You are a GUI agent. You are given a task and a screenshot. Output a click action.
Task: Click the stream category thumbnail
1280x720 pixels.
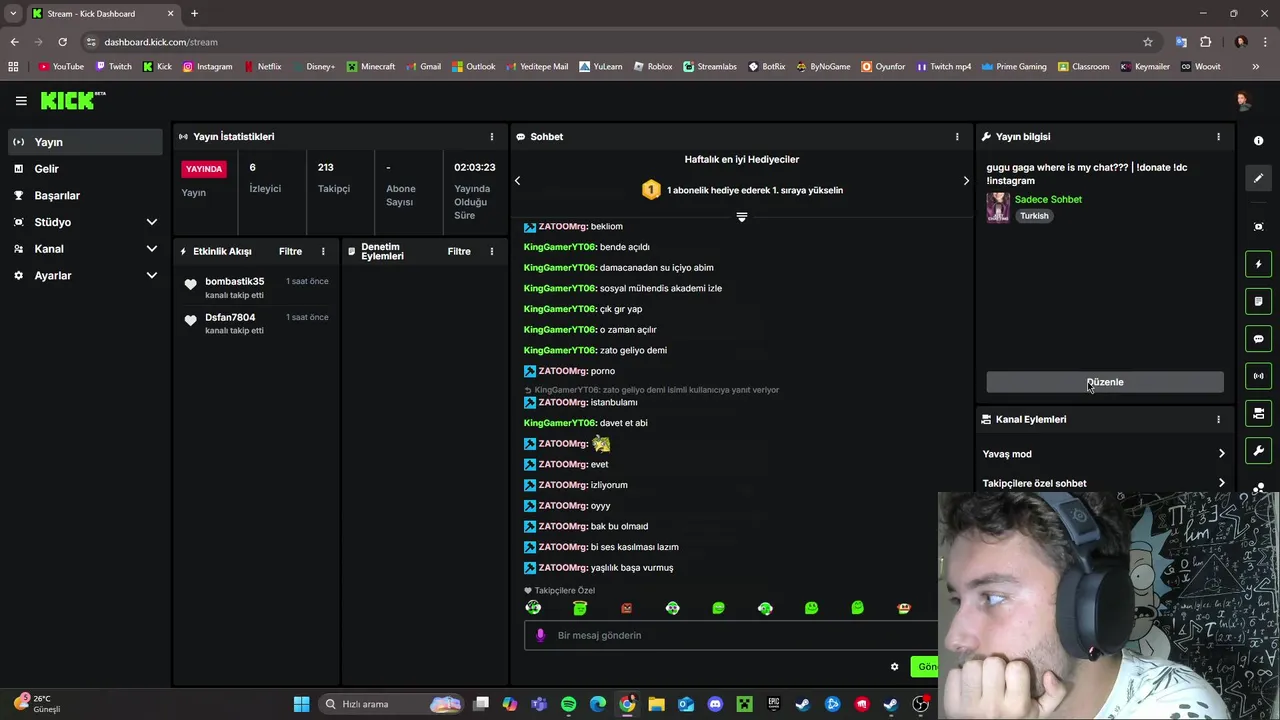[998, 207]
